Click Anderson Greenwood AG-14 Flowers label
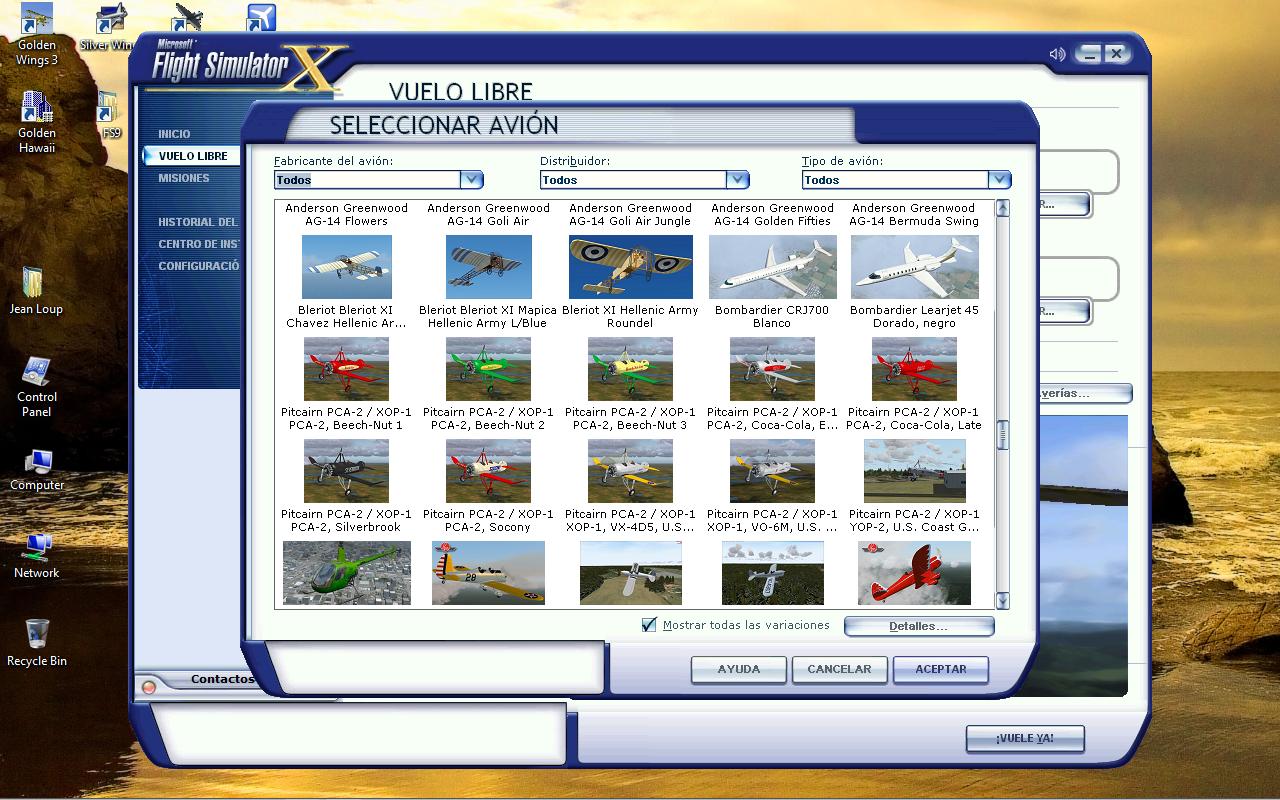 [347, 215]
